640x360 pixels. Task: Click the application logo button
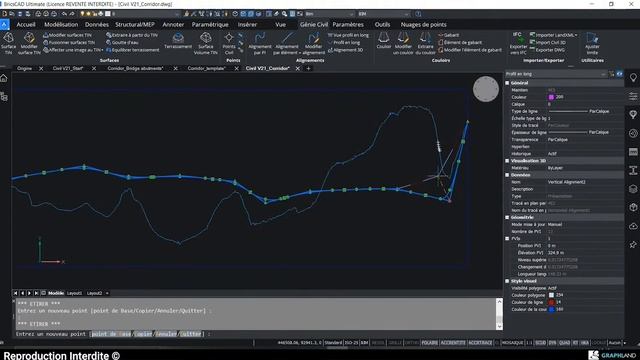4,24
